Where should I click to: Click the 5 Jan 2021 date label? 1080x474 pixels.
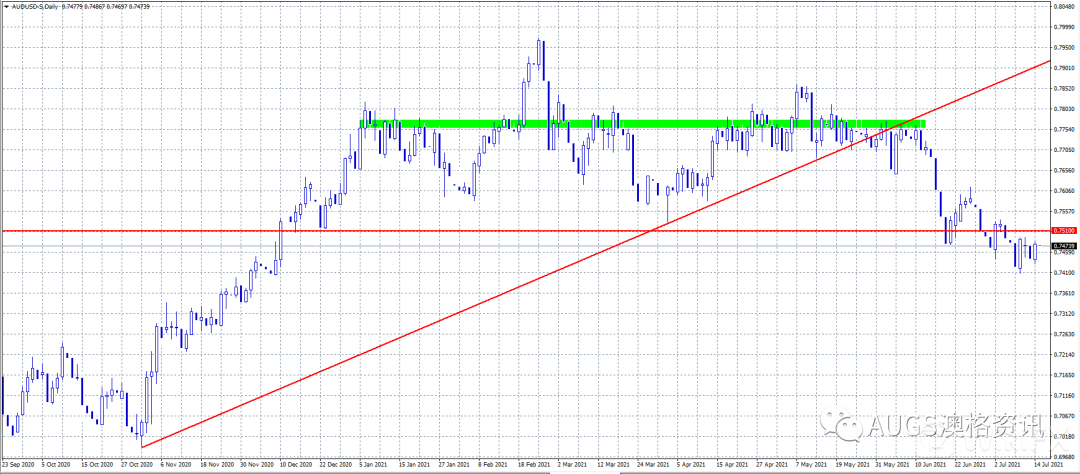click(376, 465)
